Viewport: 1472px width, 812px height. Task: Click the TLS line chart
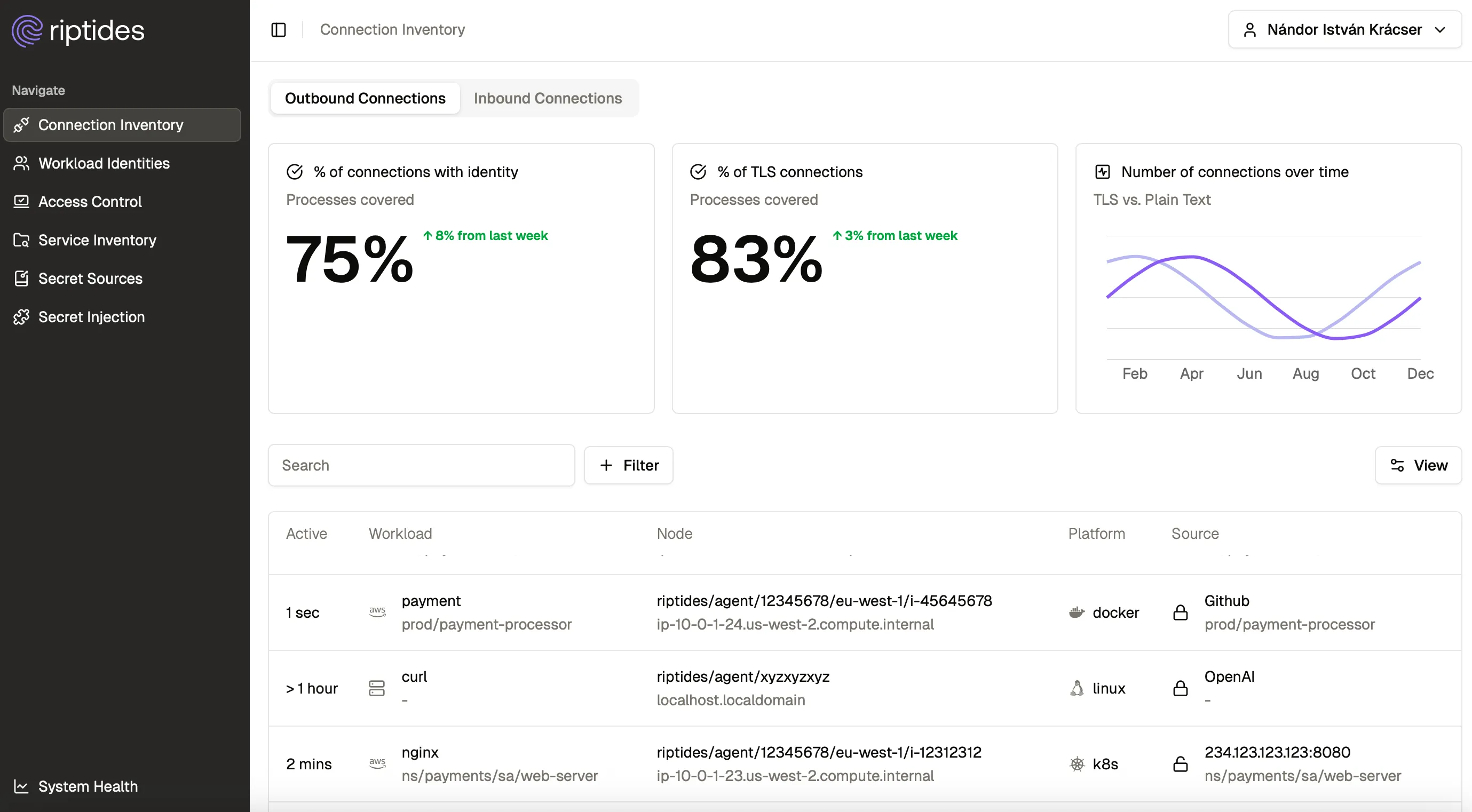tap(1263, 298)
